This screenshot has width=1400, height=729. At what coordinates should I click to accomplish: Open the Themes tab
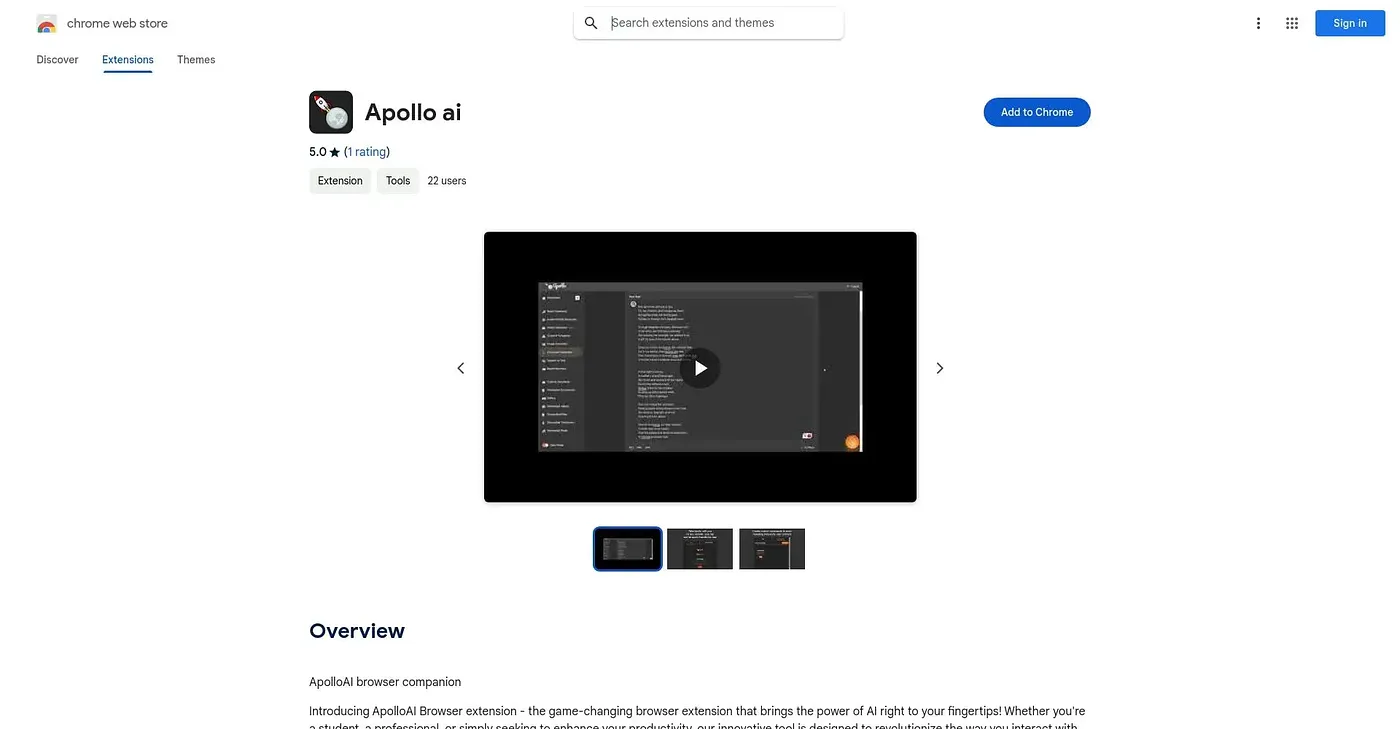[x=196, y=60]
